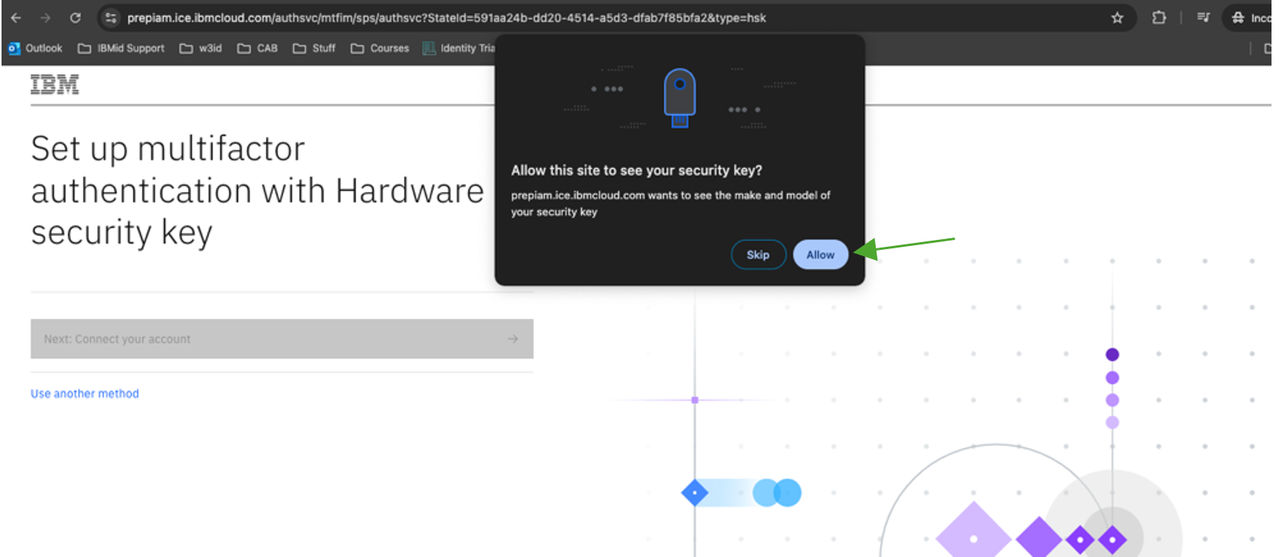Bookmark this page with the star icon
The height and width of the screenshot is (557, 1280).
click(1117, 18)
